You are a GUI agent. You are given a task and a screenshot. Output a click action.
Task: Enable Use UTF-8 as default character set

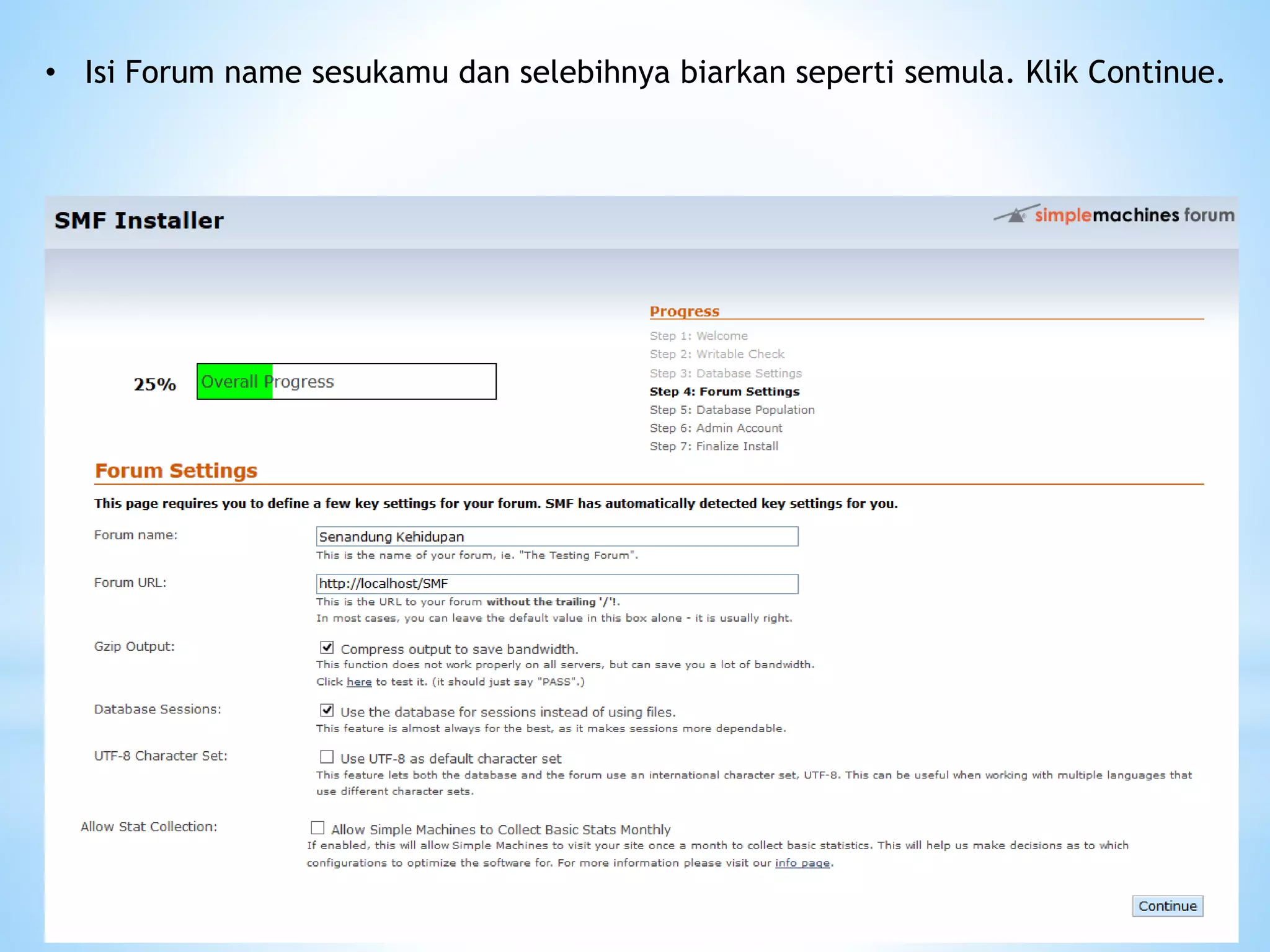pyautogui.click(x=327, y=757)
